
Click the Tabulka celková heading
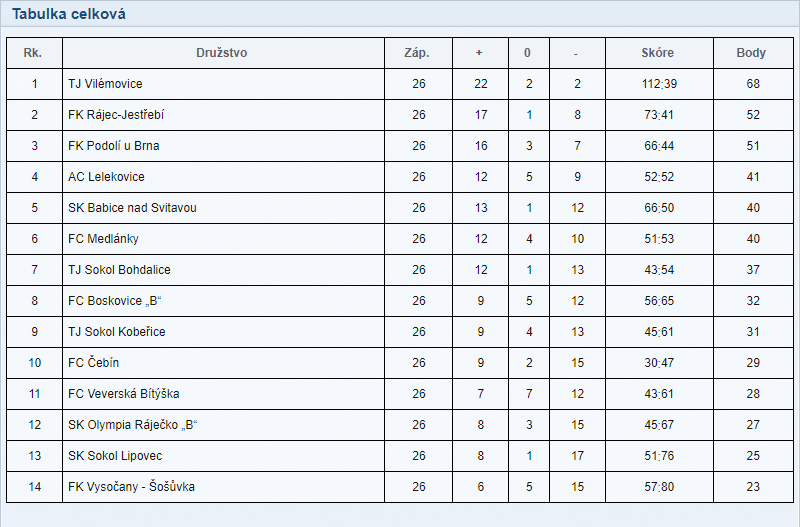[69, 14]
